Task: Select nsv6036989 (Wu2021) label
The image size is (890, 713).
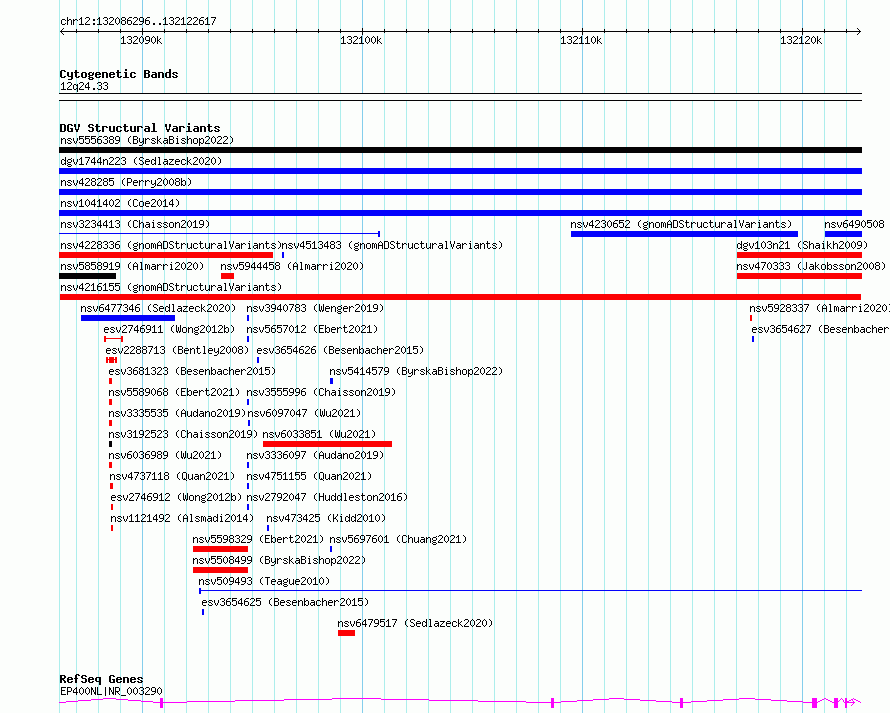Action: pos(165,455)
